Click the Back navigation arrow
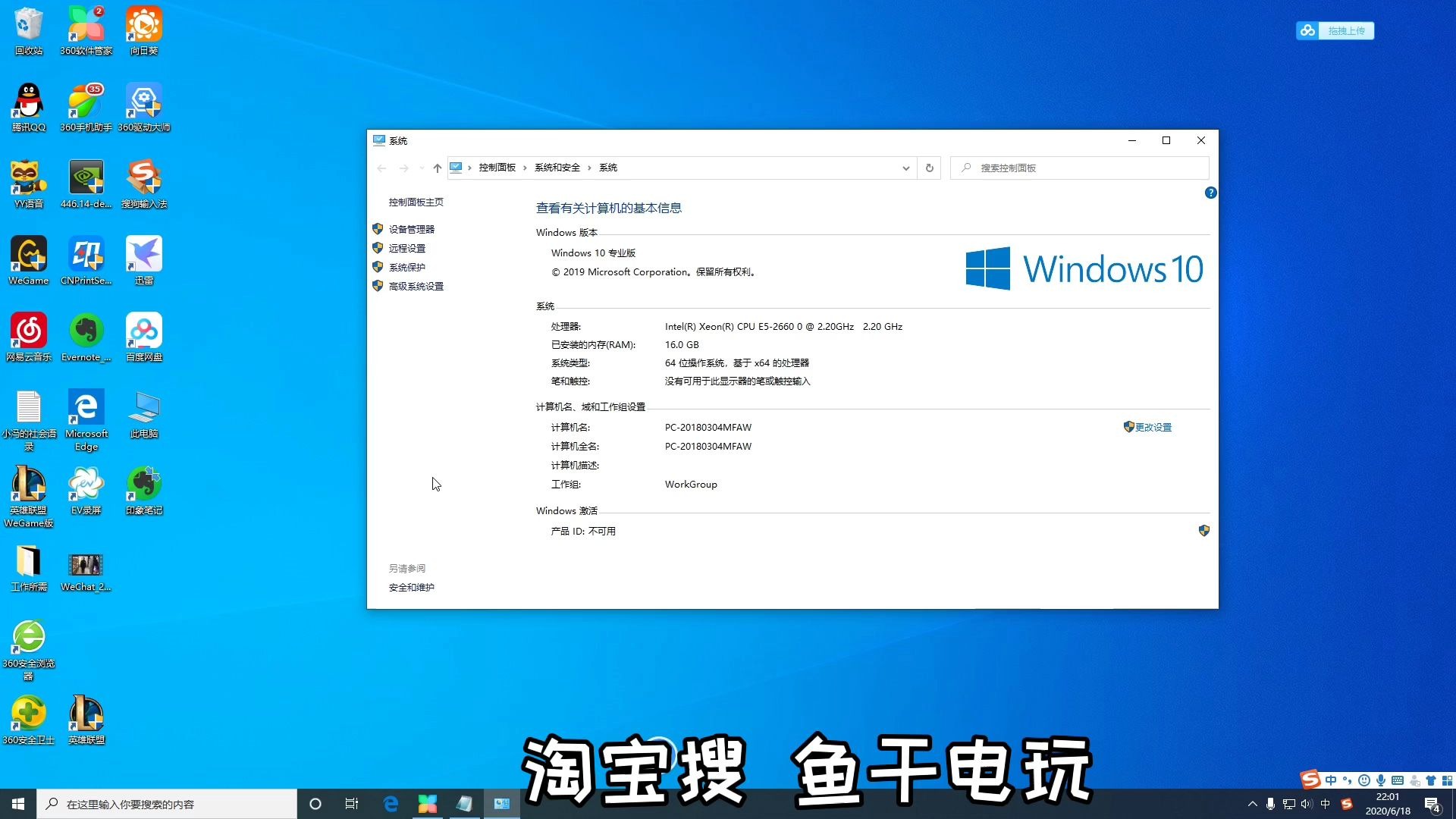This screenshot has width=1456, height=819. (x=381, y=168)
